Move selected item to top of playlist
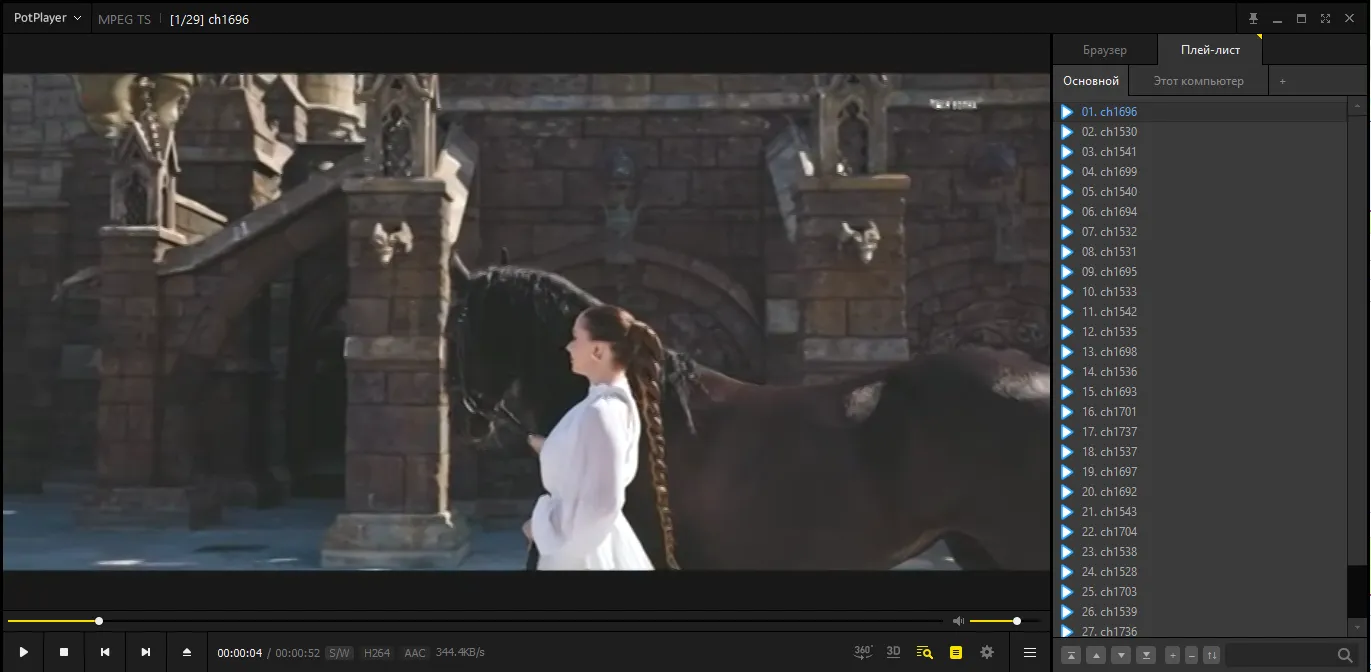Screen dimensions: 1371x672 click(x=1071, y=655)
